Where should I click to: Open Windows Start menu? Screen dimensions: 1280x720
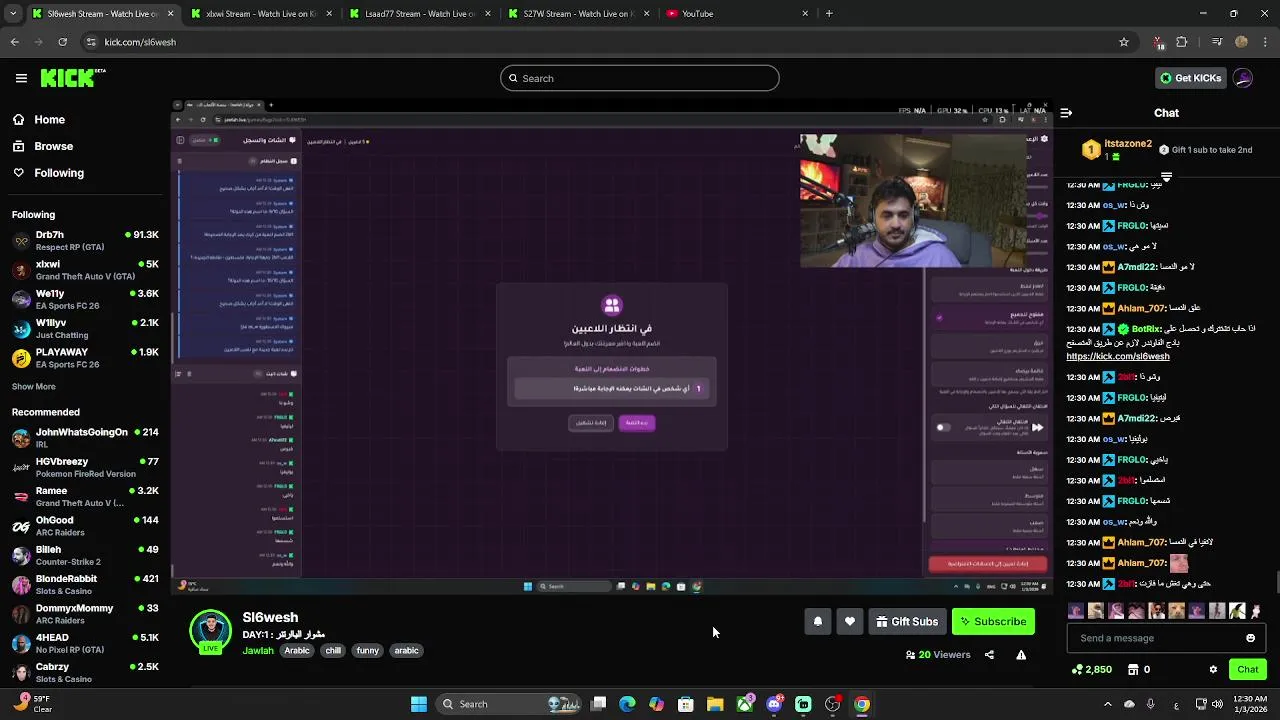[419, 704]
